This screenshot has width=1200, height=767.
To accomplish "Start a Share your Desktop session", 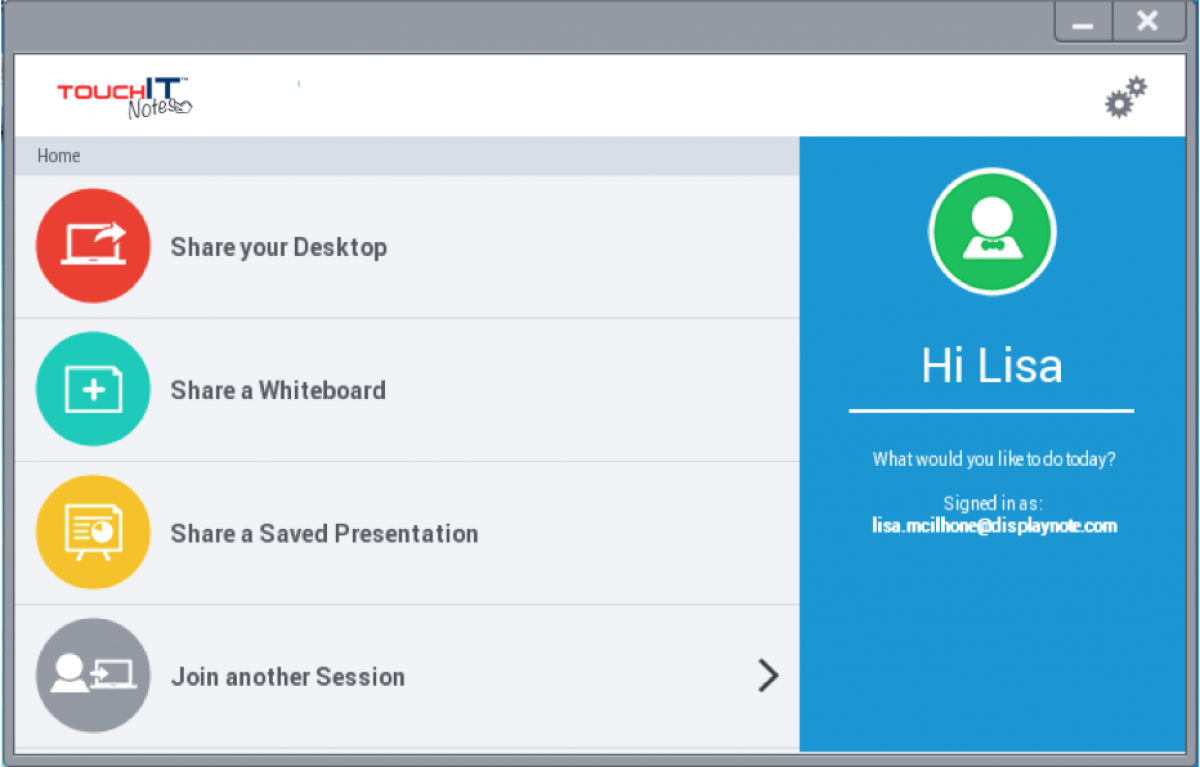I will (x=280, y=246).
